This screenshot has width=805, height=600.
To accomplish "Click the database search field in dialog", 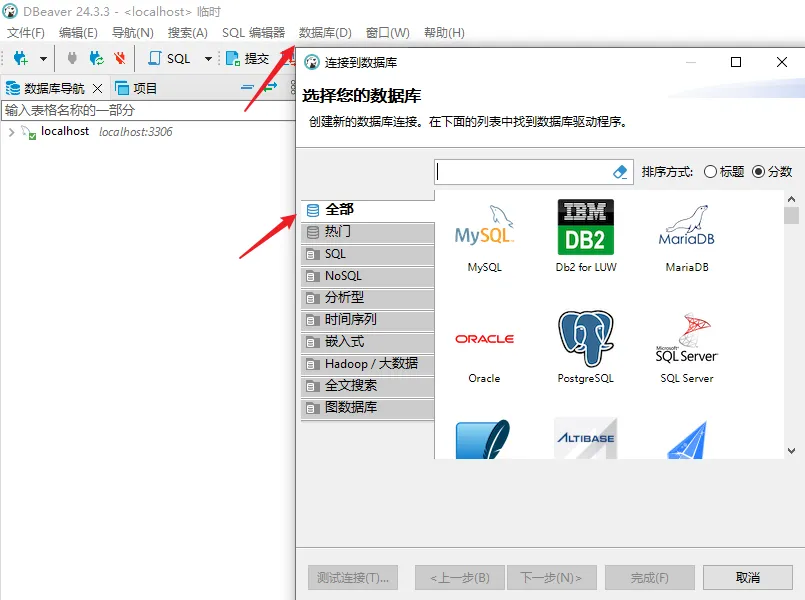I will point(523,172).
